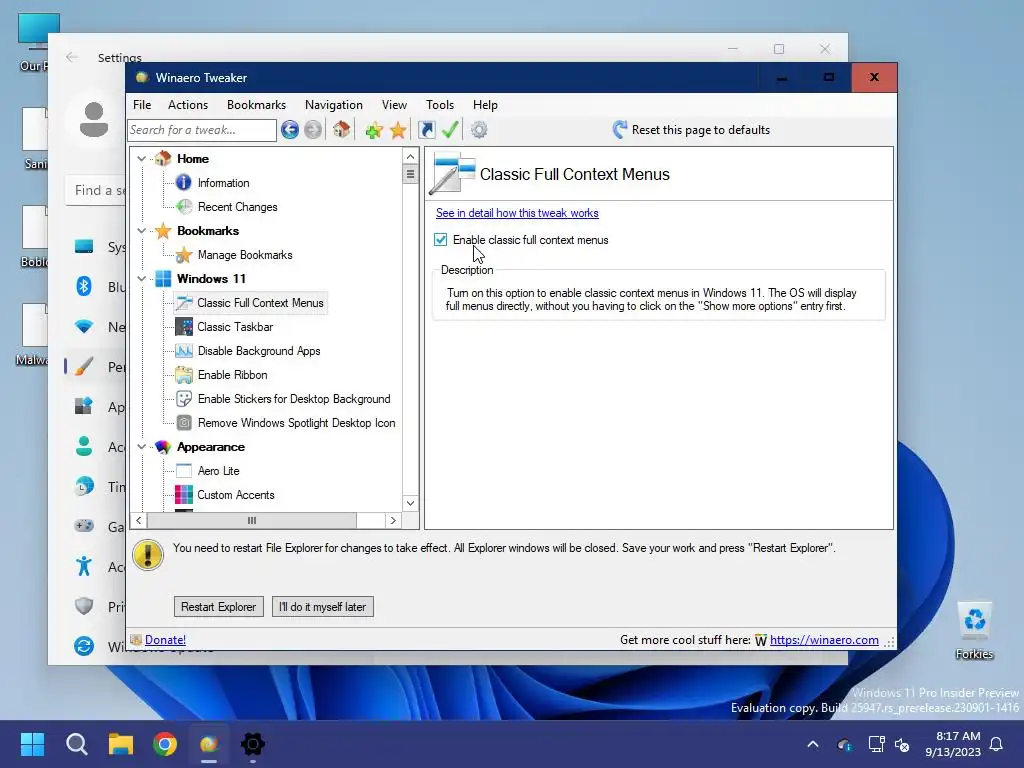Open the notification bell in system tray

pos(996,744)
